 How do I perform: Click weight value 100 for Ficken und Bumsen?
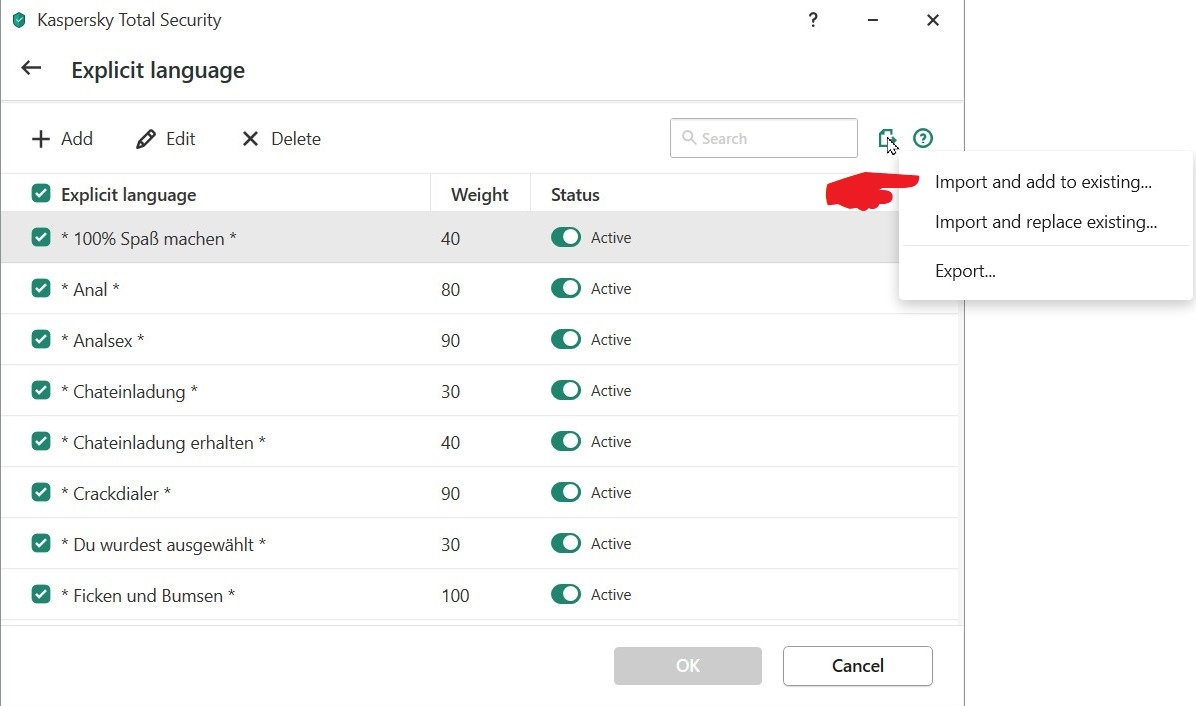(455, 595)
